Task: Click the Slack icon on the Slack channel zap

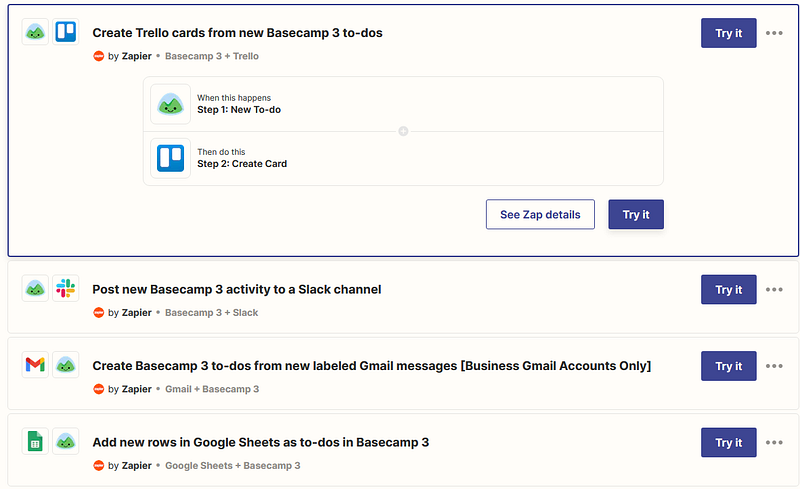Action: pos(66,288)
